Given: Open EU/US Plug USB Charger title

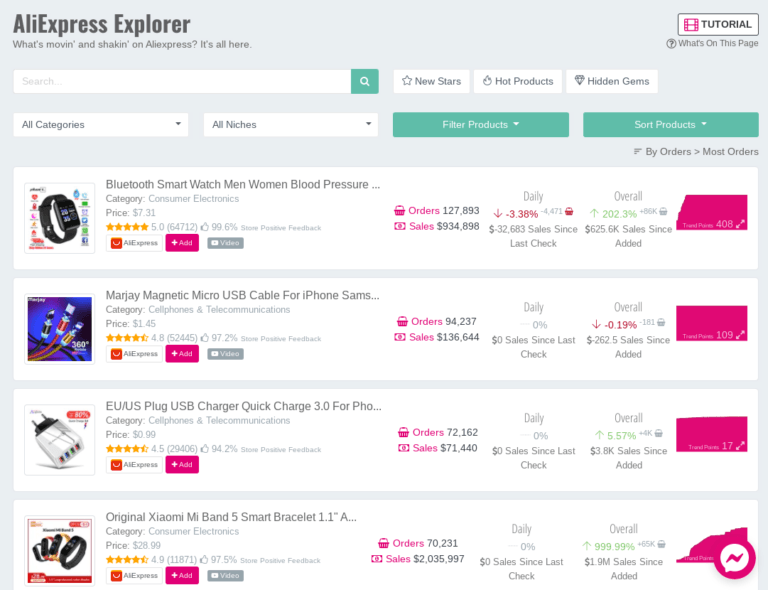Looking at the screenshot, I should tap(243, 406).
